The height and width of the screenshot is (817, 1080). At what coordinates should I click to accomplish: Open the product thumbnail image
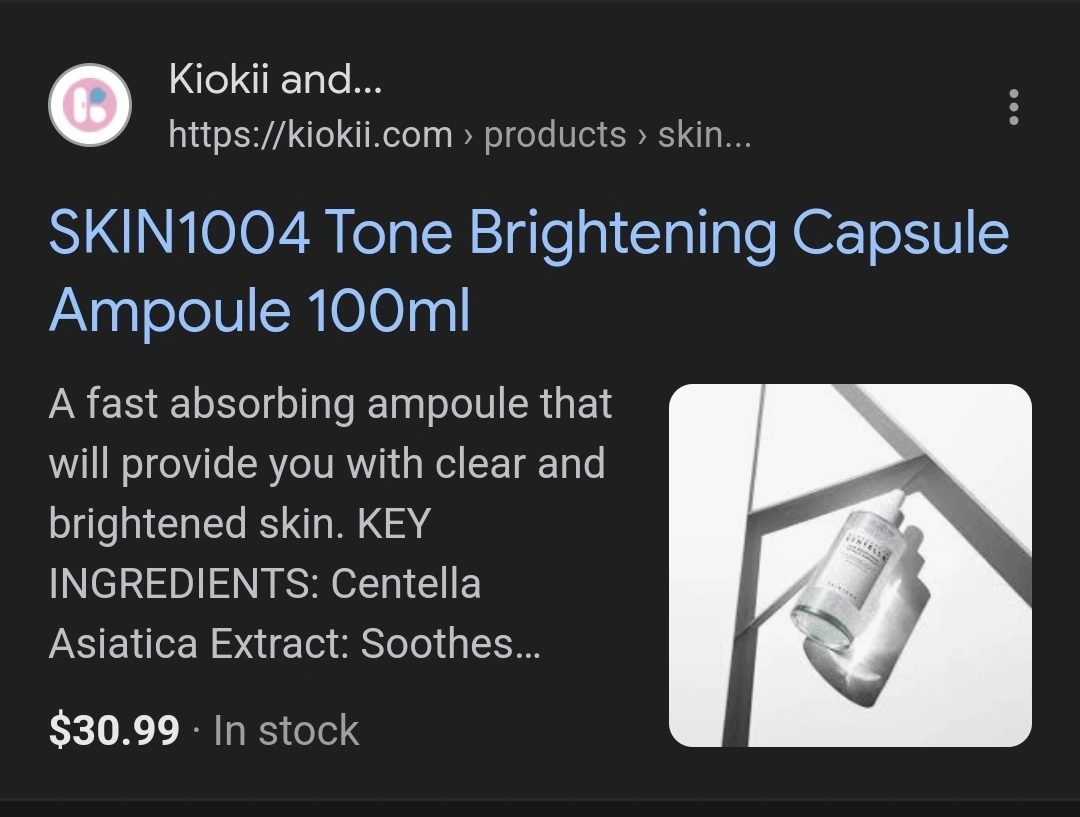pos(850,565)
